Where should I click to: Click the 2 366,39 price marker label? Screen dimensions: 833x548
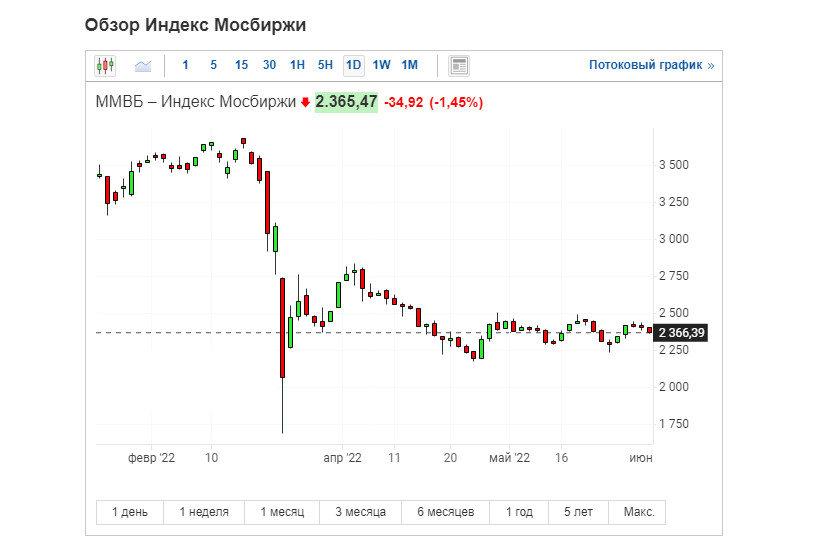point(681,333)
